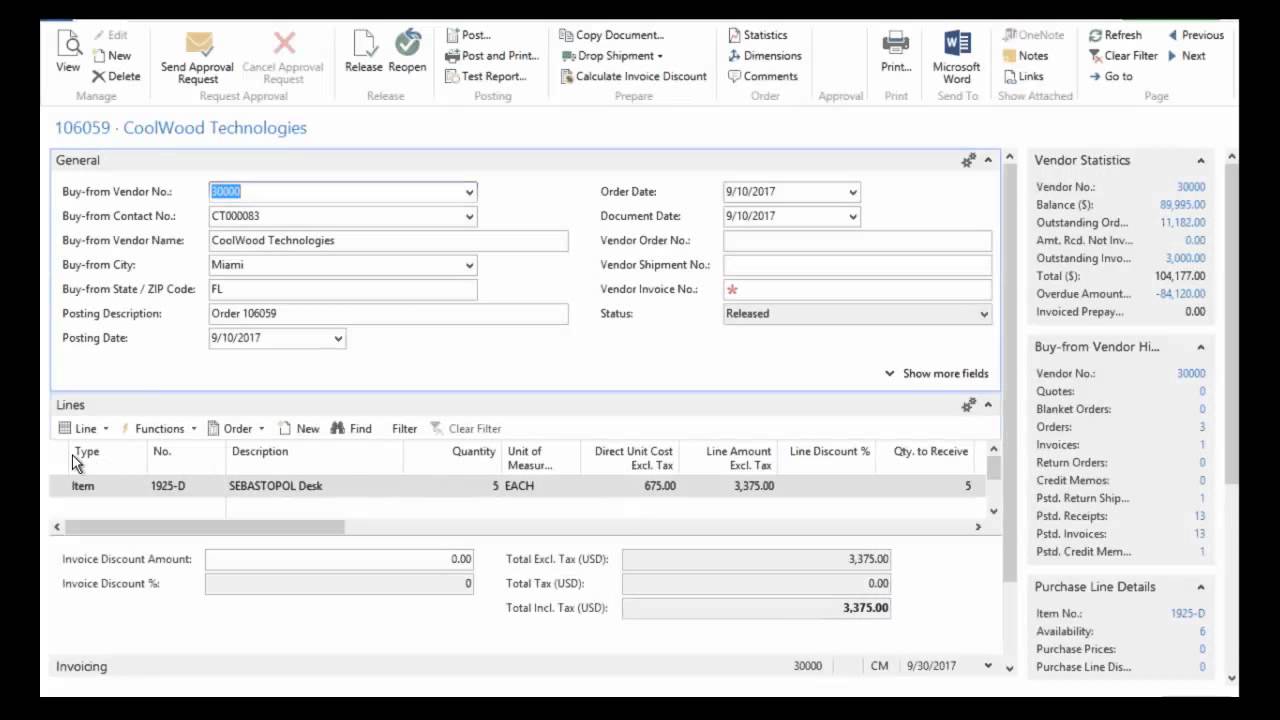Collapse Vendor Statistics FactBox
This screenshot has height=720, width=1280.
(x=1201, y=160)
